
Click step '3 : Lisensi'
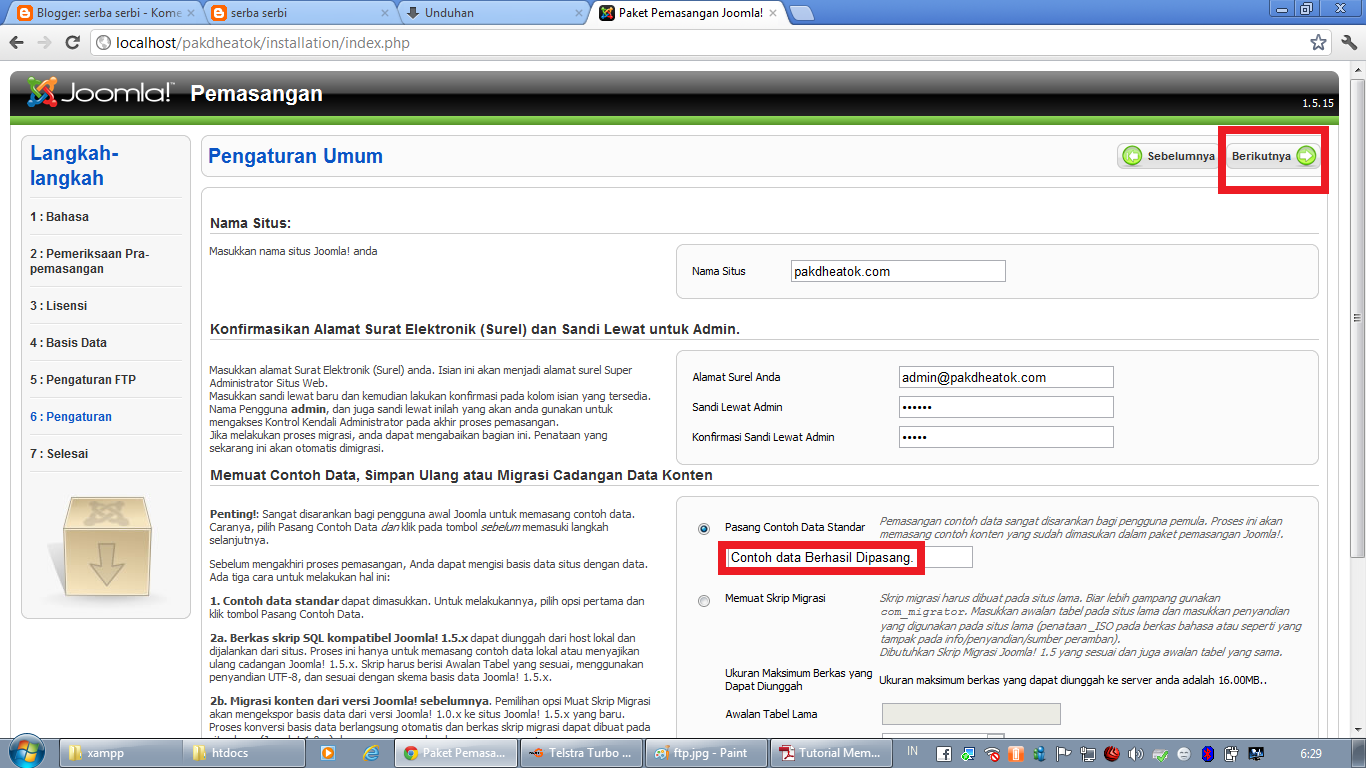58,306
